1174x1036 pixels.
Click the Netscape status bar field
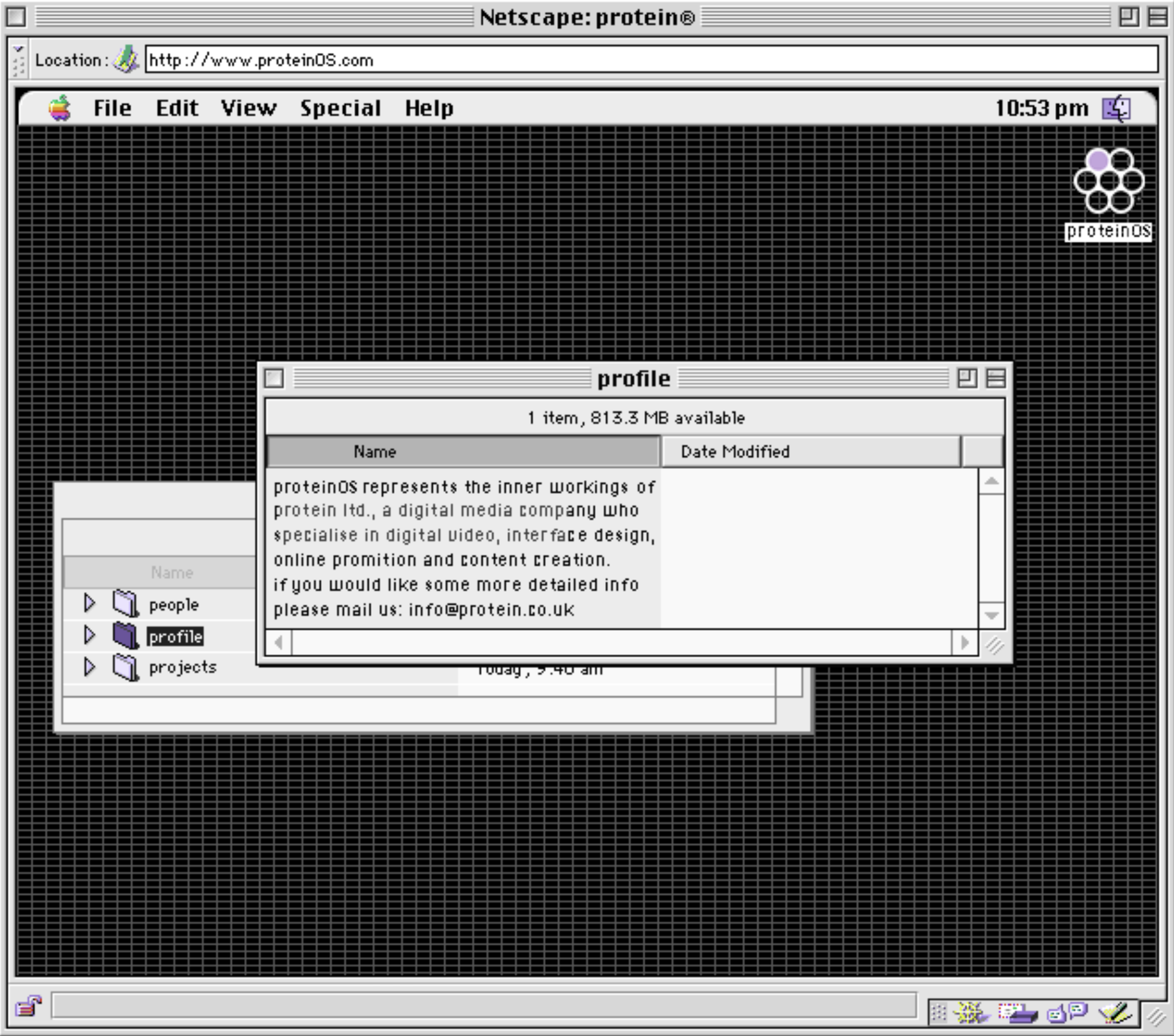[x=484, y=1005]
